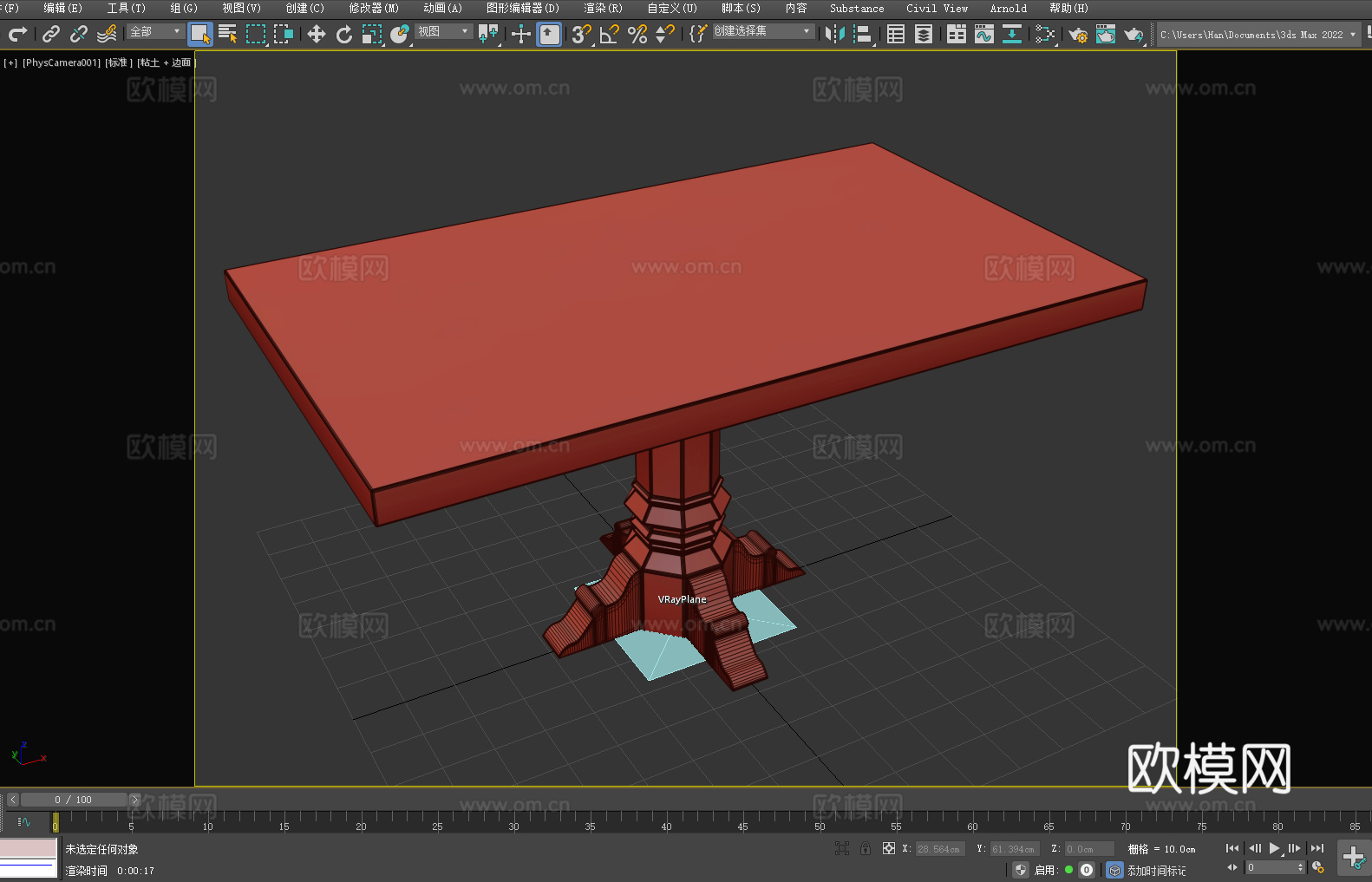Screen dimensions: 1372x882
Task: Open the Material Editor flowchart icon
Action: click(x=1045, y=35)
